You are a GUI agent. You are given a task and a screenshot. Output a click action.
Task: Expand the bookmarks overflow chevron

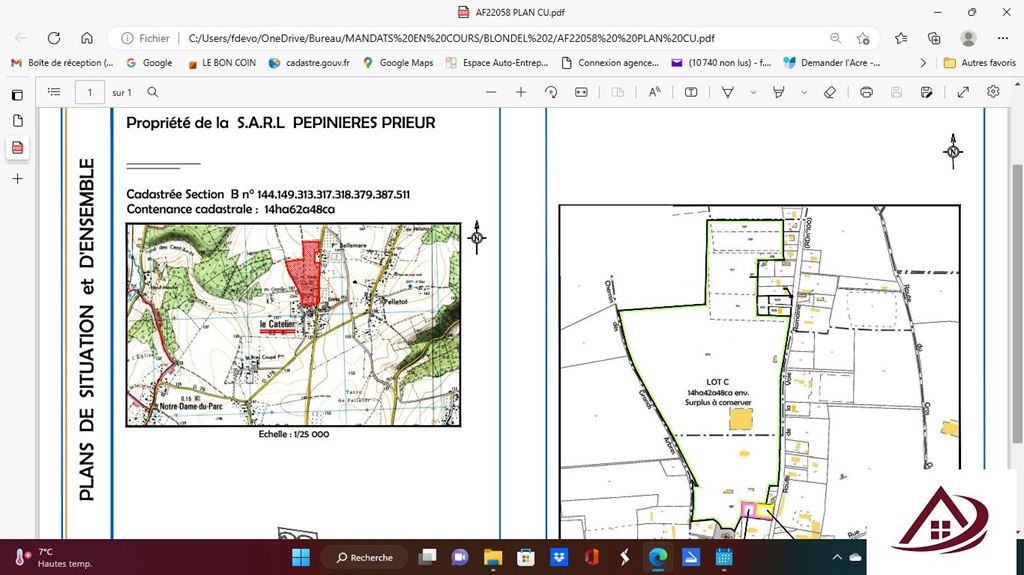(x=923, y=63)
